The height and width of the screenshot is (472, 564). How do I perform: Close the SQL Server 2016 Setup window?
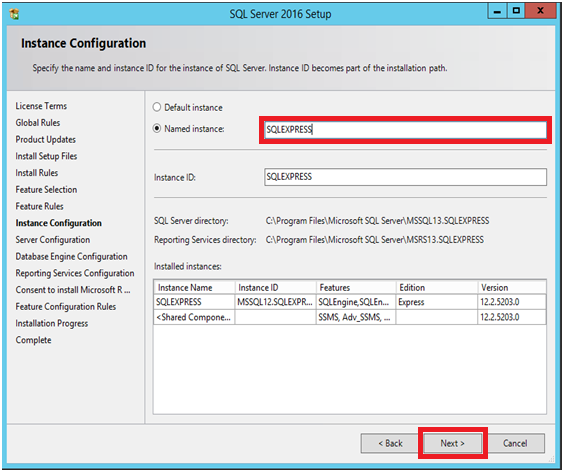click(540, 11)
